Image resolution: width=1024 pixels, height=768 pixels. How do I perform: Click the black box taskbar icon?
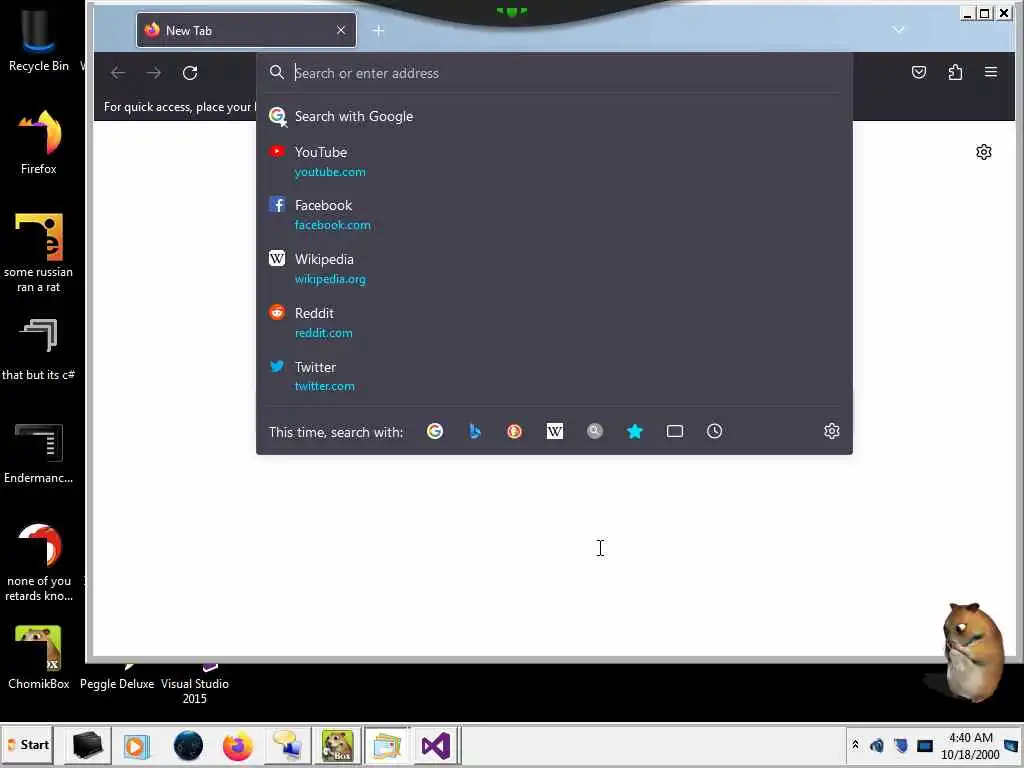(x=88, y=746)
